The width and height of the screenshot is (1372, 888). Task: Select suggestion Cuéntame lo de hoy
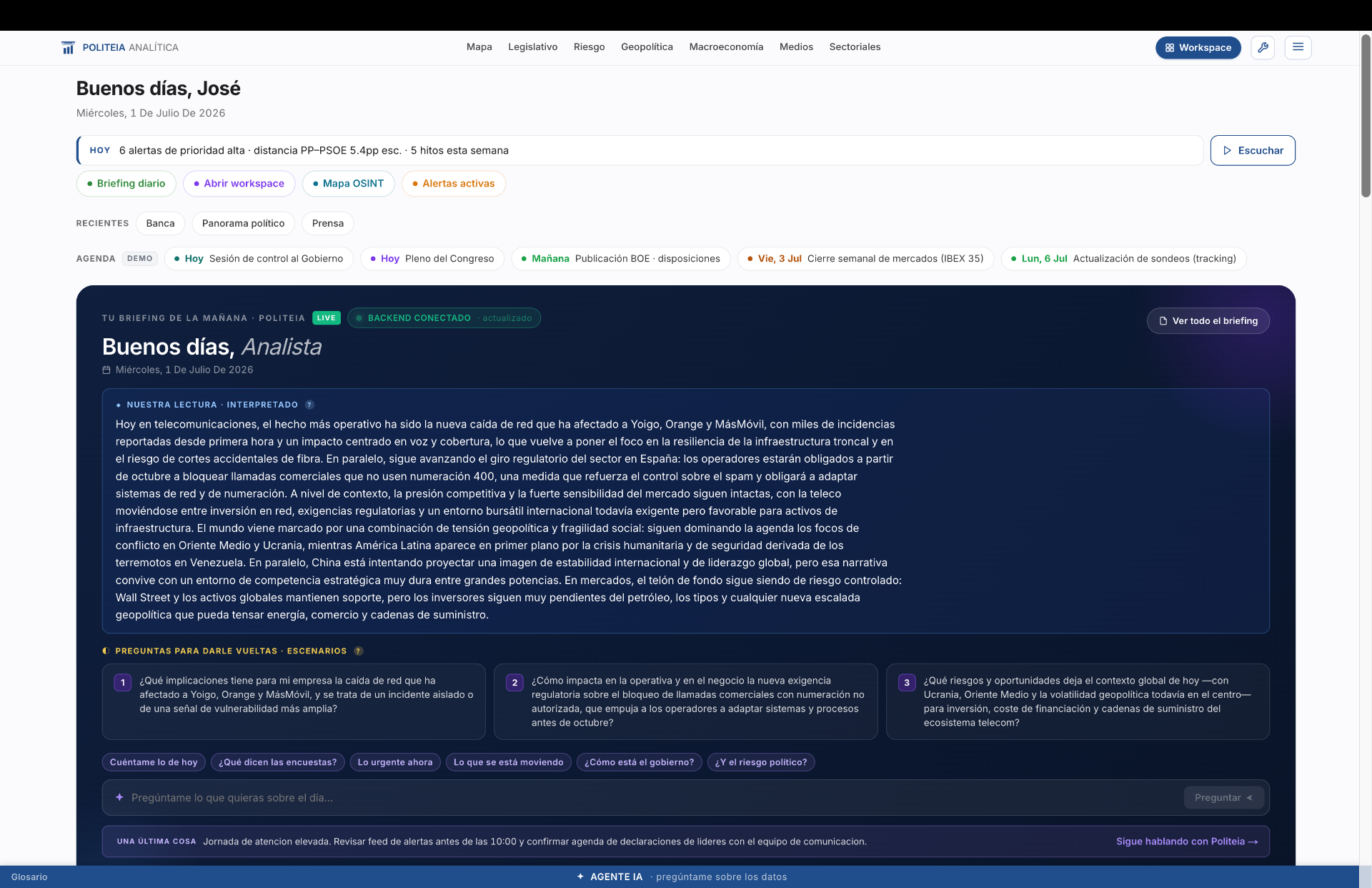[154, 762]
